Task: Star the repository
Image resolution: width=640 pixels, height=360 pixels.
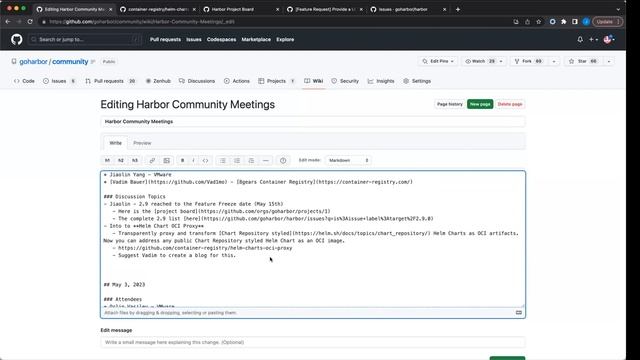Action: coord(583,61)
